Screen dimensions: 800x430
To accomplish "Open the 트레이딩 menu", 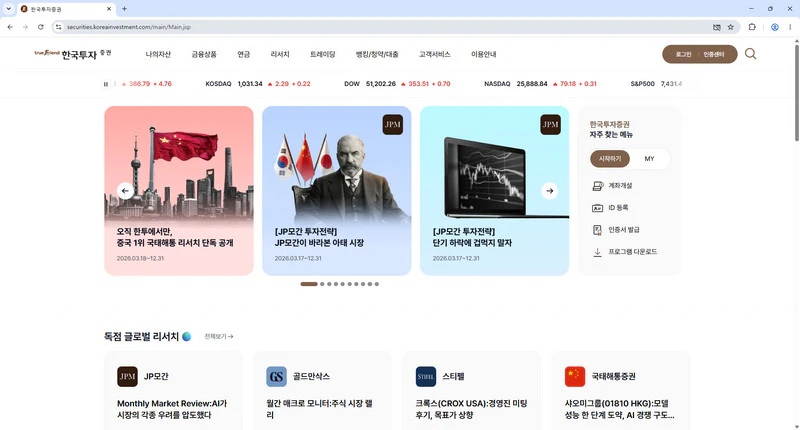I will tap(322, 54).
